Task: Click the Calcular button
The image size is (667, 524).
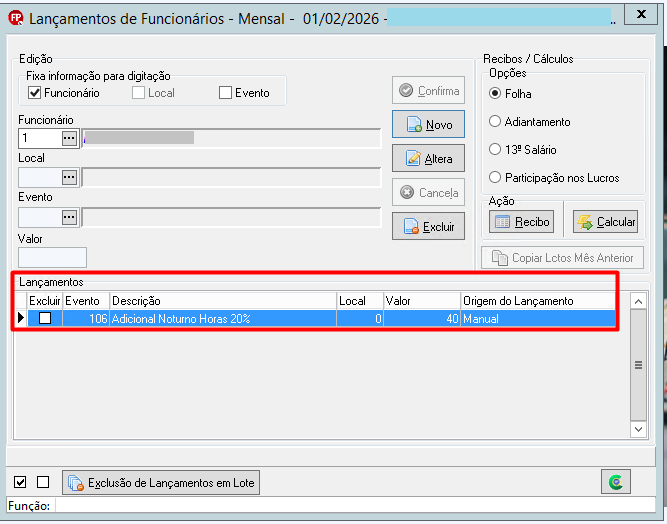Action: 605,222
